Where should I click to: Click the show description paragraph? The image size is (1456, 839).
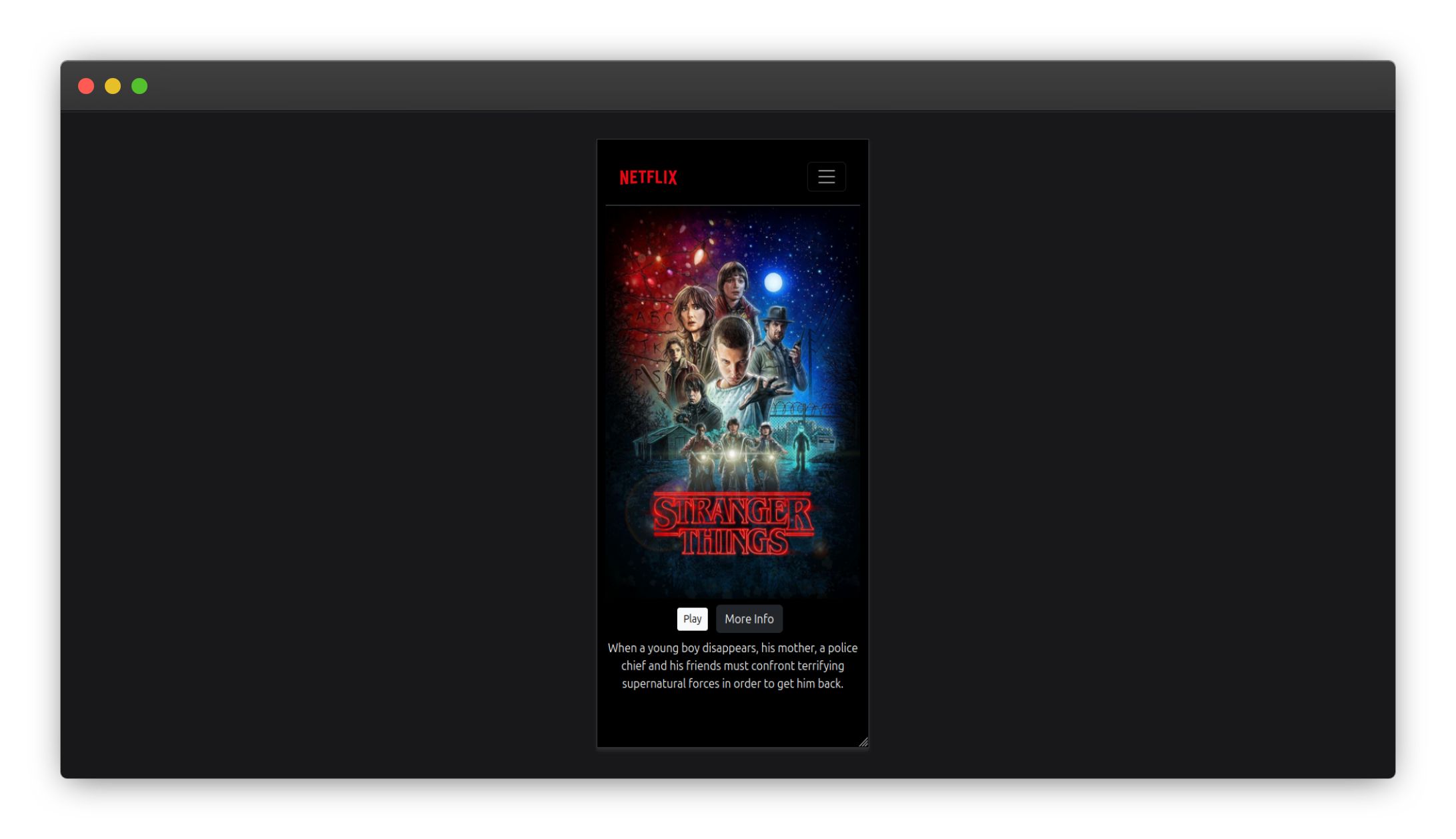tap(732, 666)
